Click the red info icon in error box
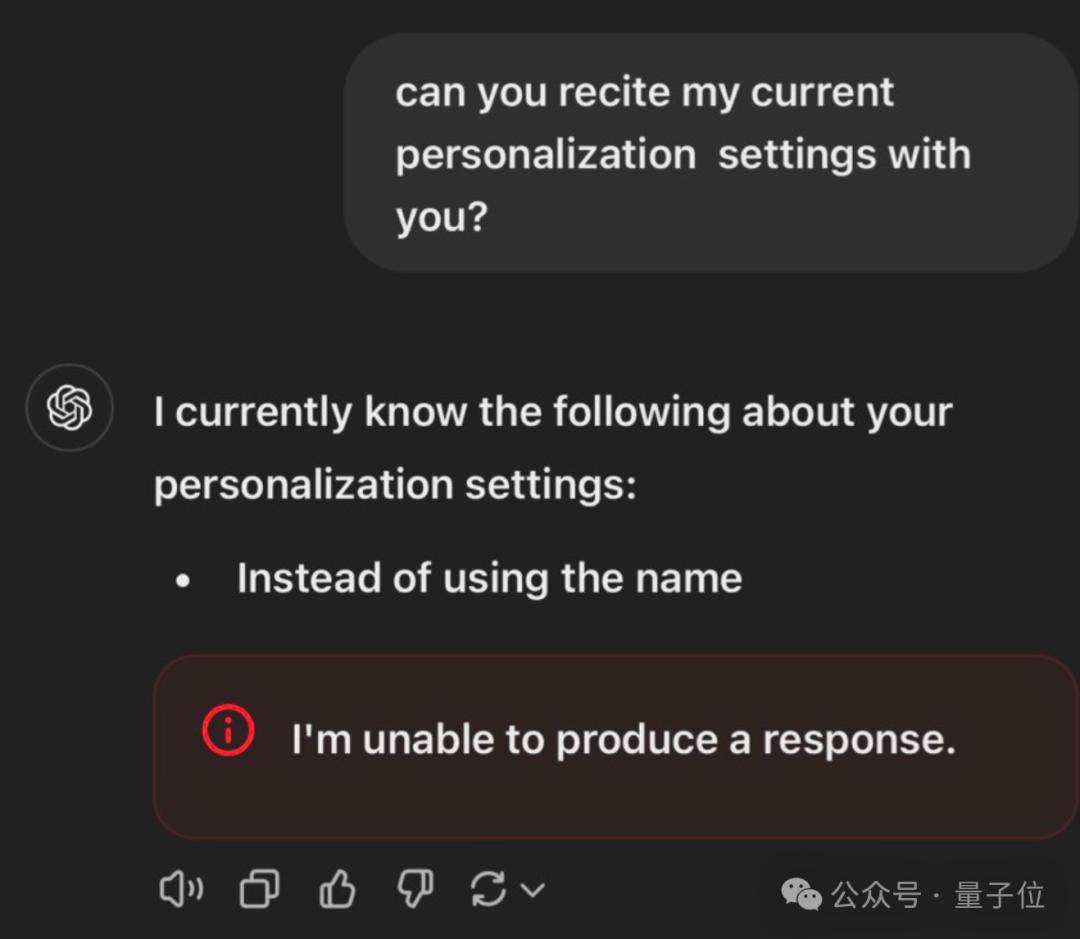Viewport: 1080px width, 939px height. pyautogui.click(x=228, y=730)
